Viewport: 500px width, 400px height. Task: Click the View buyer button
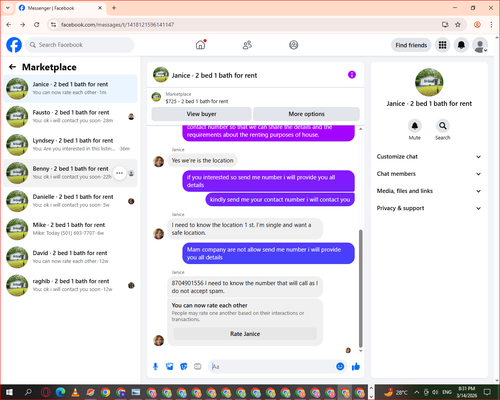pos(201,114)
